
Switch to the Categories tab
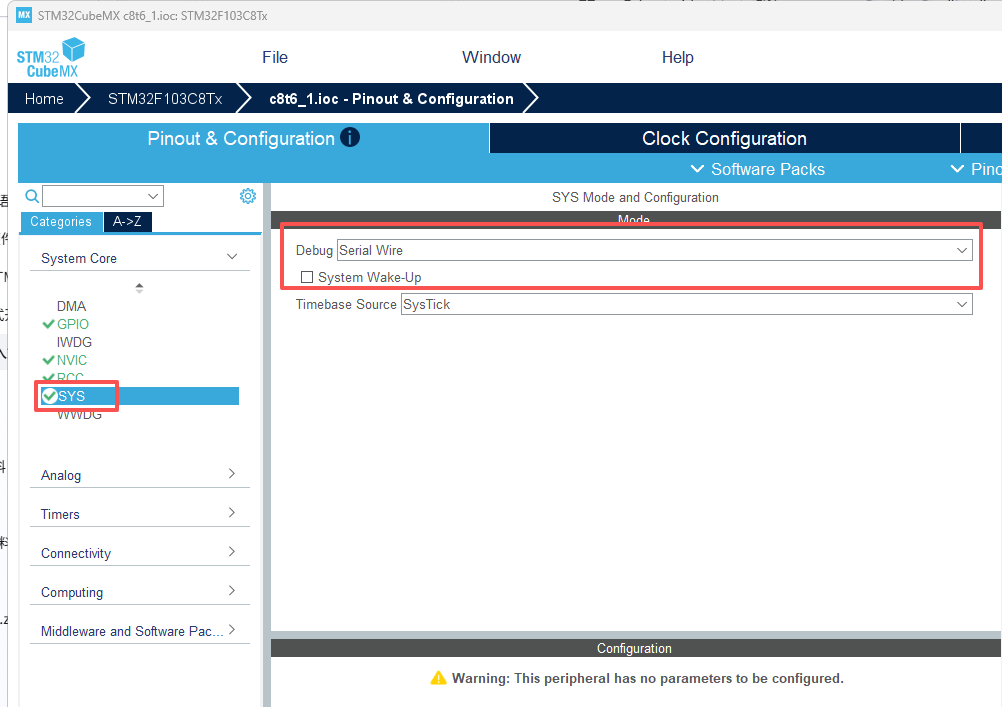61,221
